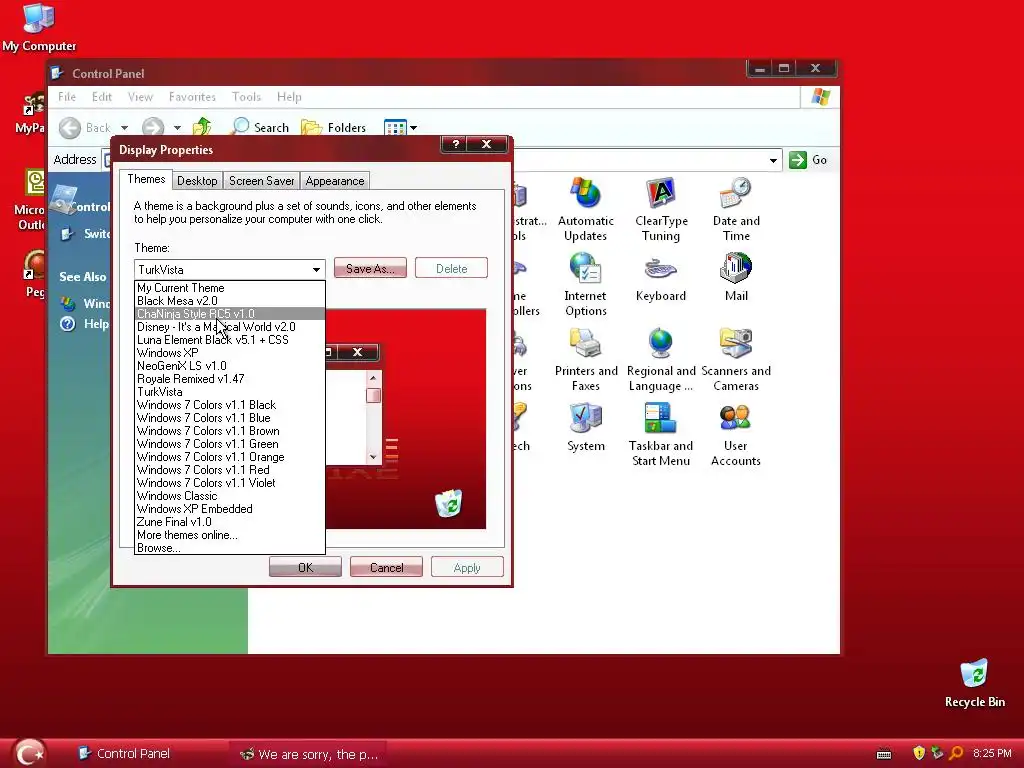1024x768 pixels.
Task: Open Internet Options icon
Action: 586,284
